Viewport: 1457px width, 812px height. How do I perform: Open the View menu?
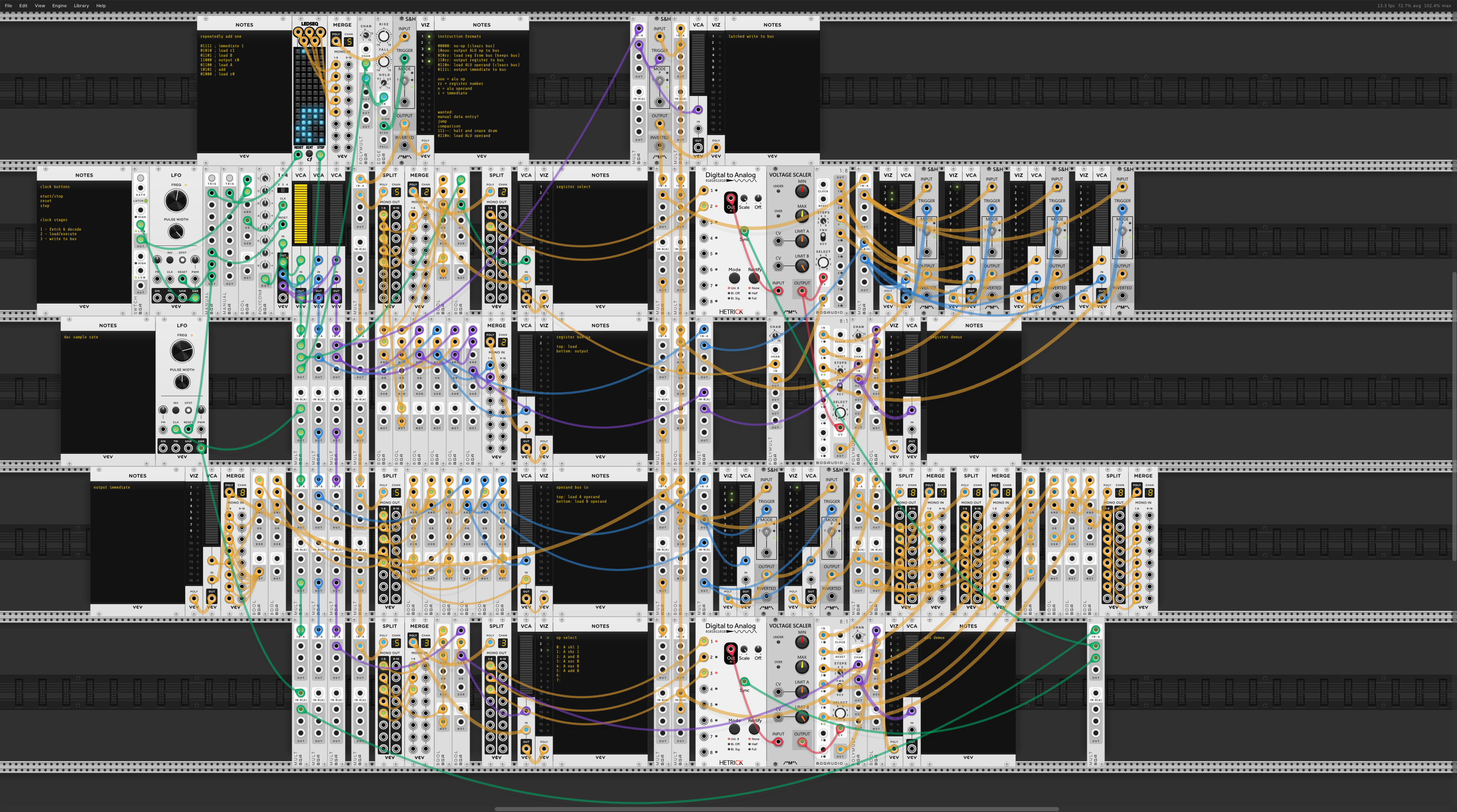point(39,6)
